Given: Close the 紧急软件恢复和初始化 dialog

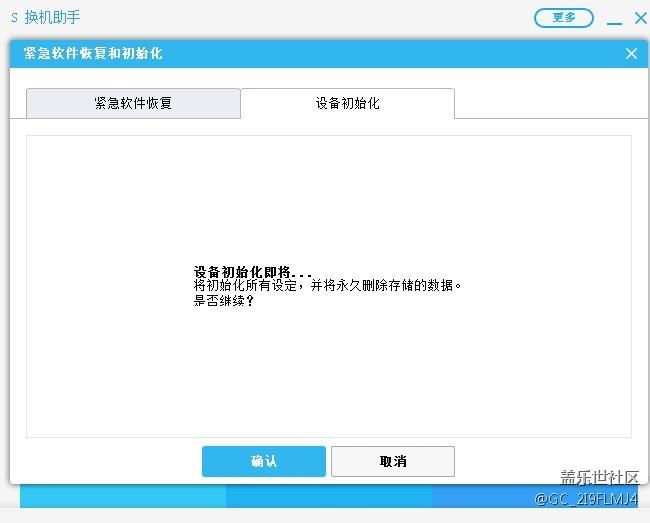Looking at the screenshot, I should click(x=631, y=53).
